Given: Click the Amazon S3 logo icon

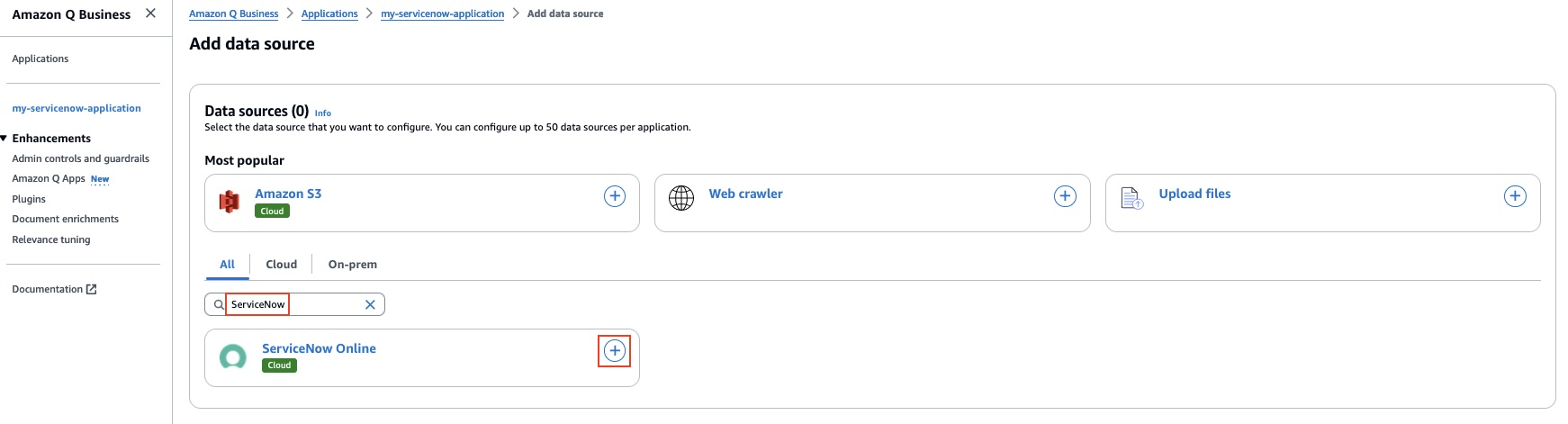Looking at the screenshot, I should [x=230, y=202].
